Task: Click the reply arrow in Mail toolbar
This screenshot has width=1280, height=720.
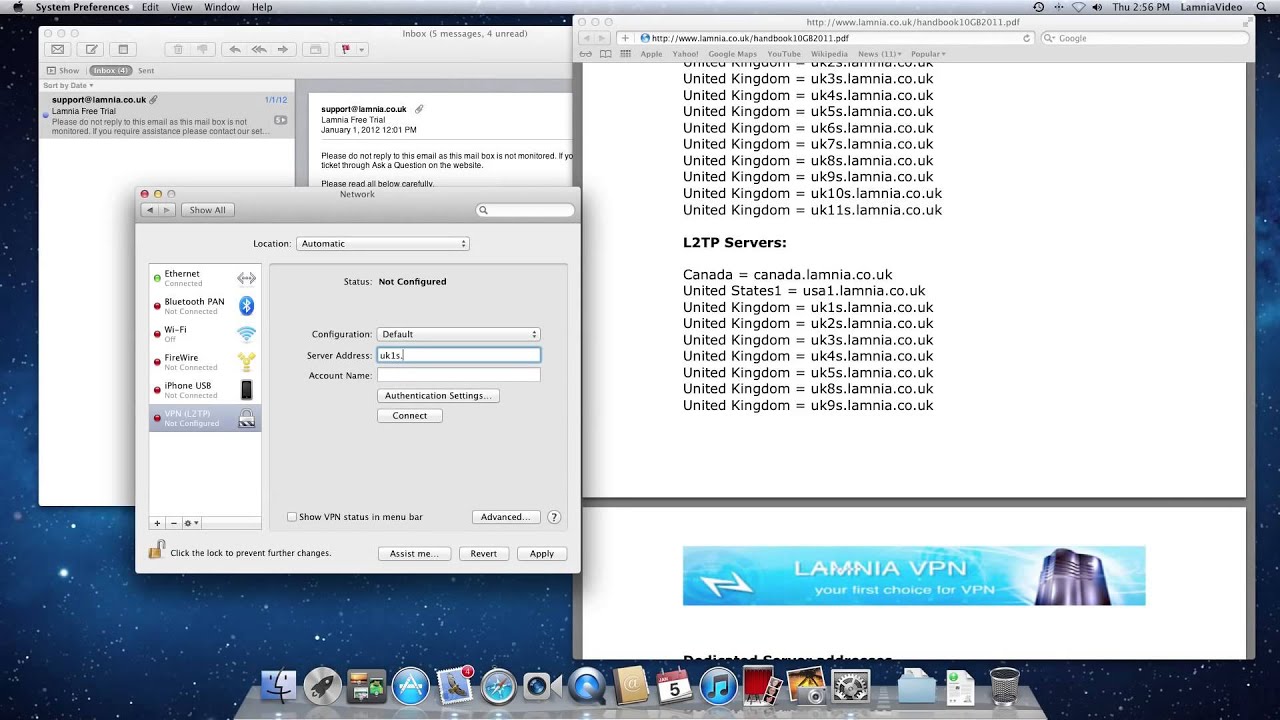Action: (x=234, y=49)
